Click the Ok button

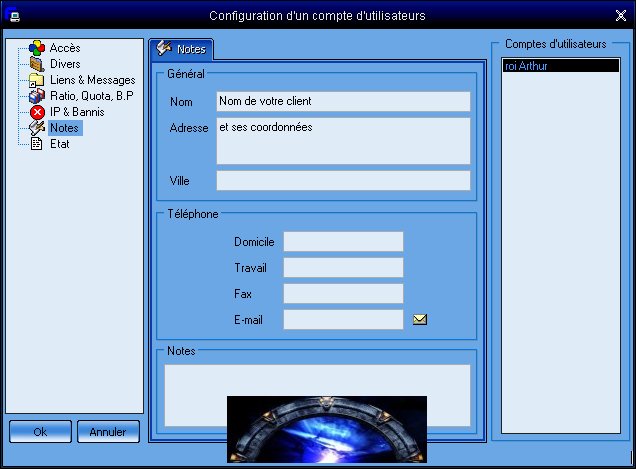point(40,432)
